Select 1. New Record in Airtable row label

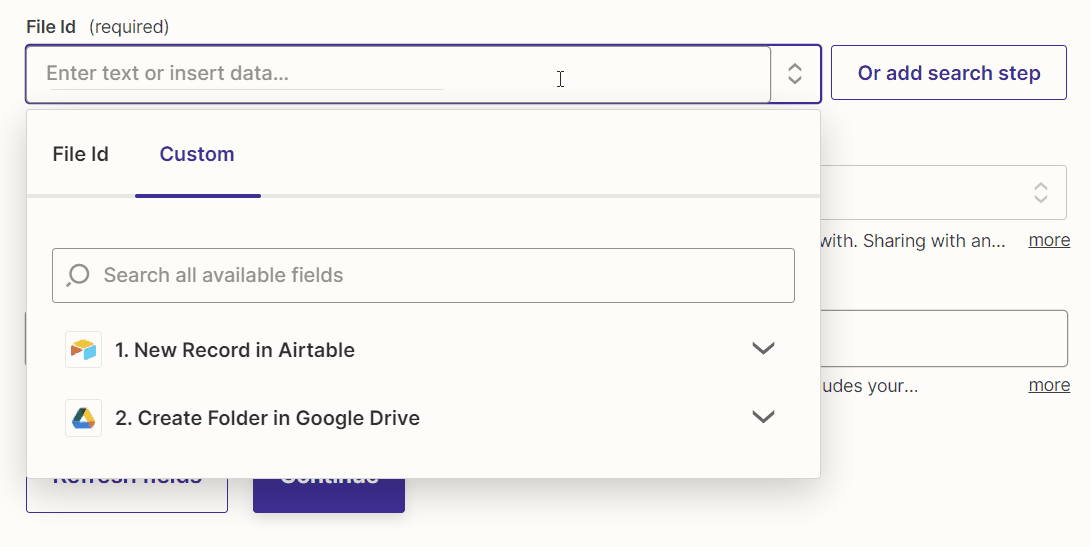click(x=234, y=350)
